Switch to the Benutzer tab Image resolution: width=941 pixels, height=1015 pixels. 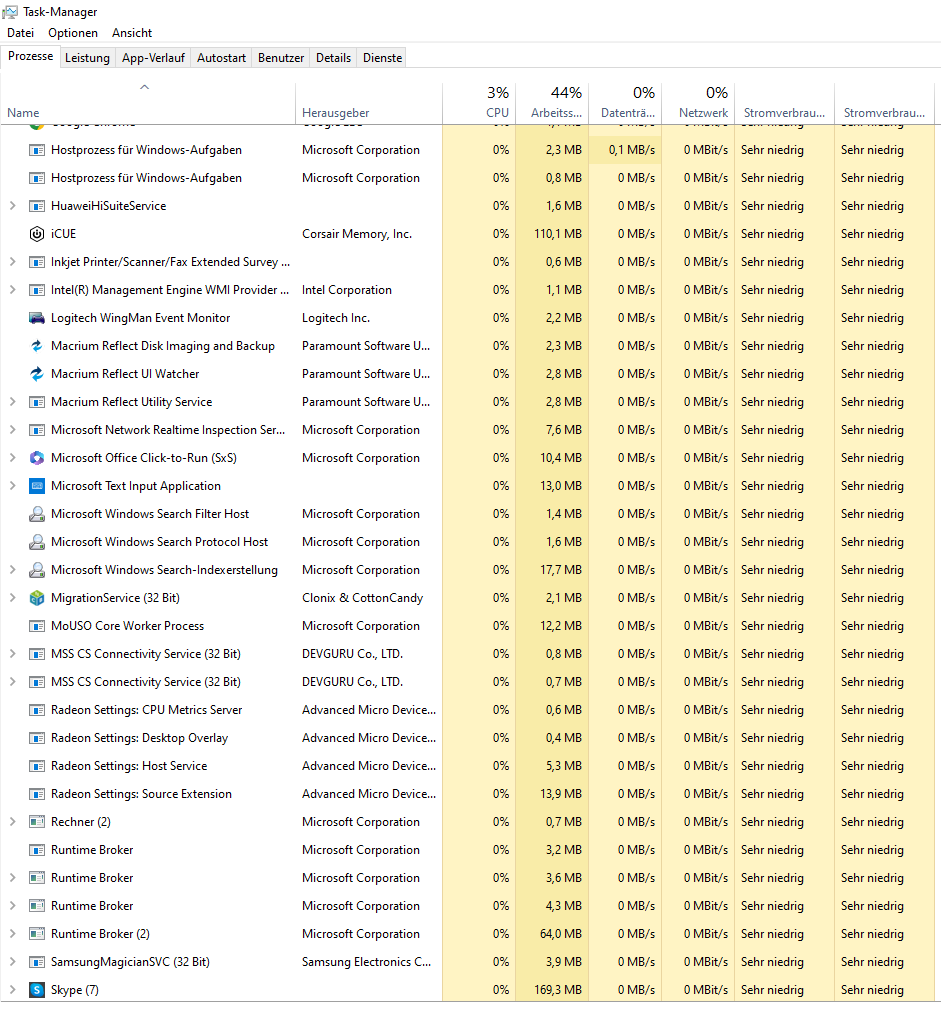point(281,58)
